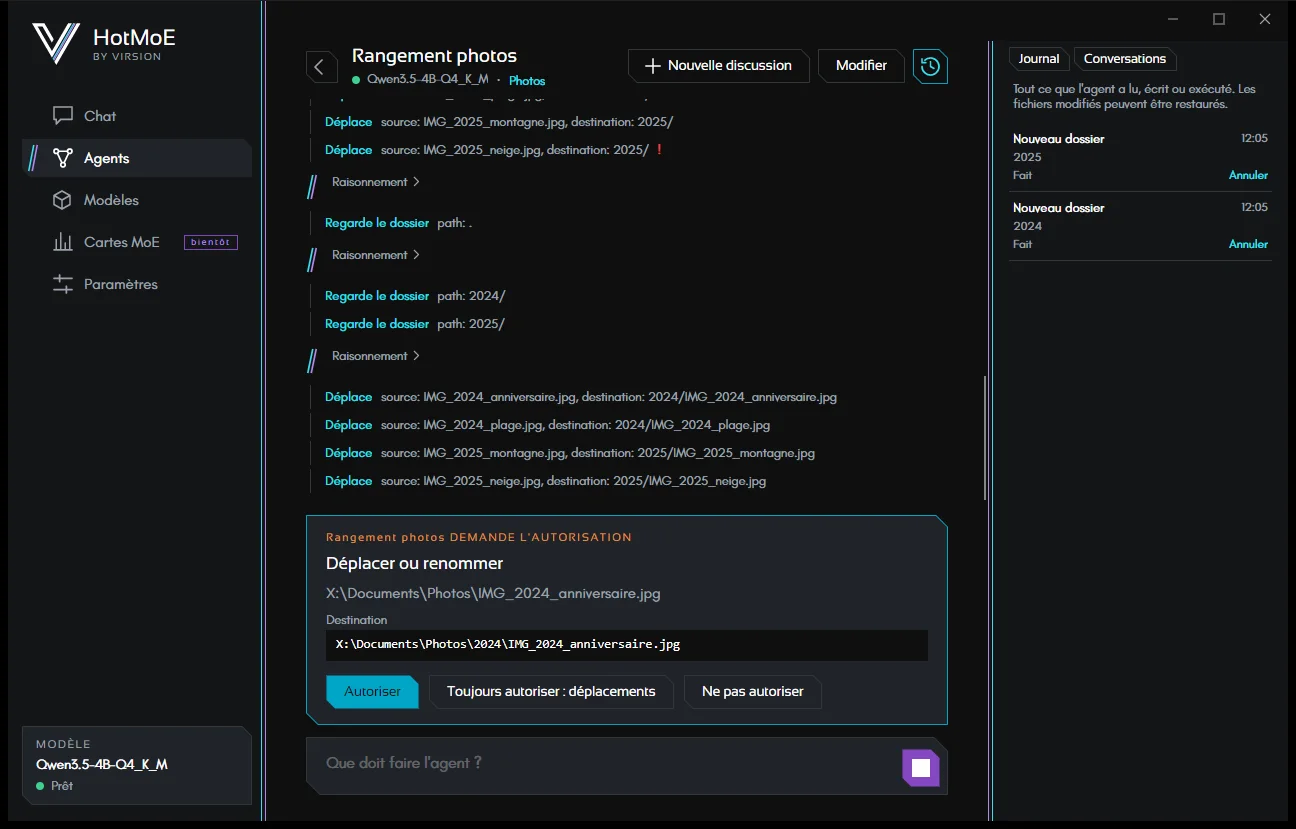Expand the Raisonnement after 'path: 2025/'
This screenshot has height=829, width=1296.
[376, 356]
